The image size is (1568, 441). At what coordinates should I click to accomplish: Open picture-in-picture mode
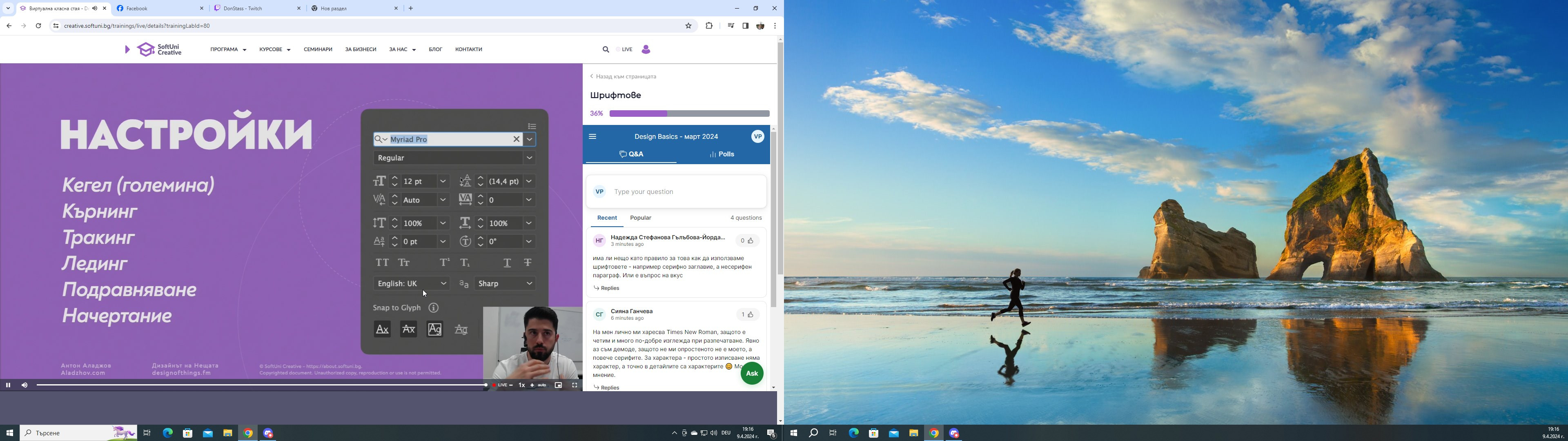(558, 385)
